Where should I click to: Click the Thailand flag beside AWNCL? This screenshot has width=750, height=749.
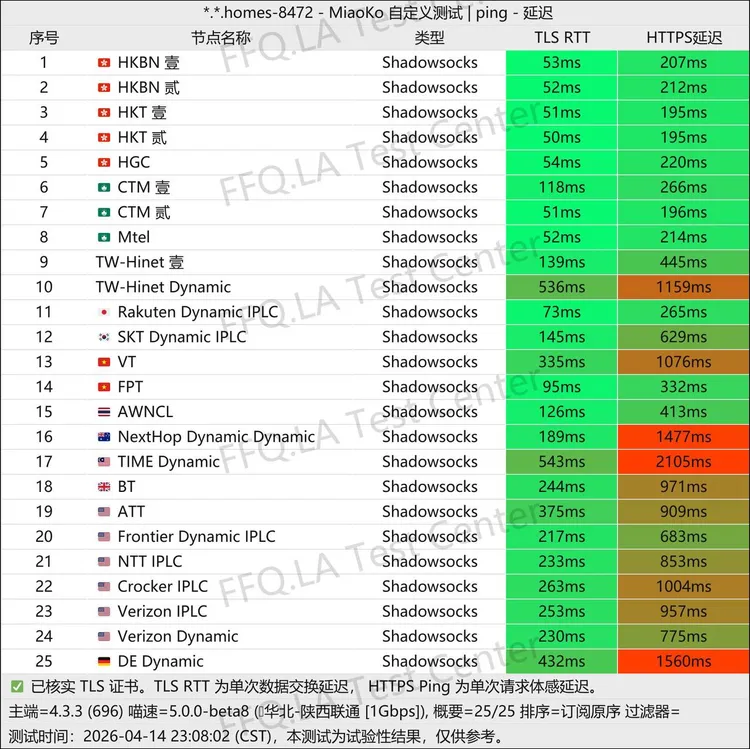point(104,412)
